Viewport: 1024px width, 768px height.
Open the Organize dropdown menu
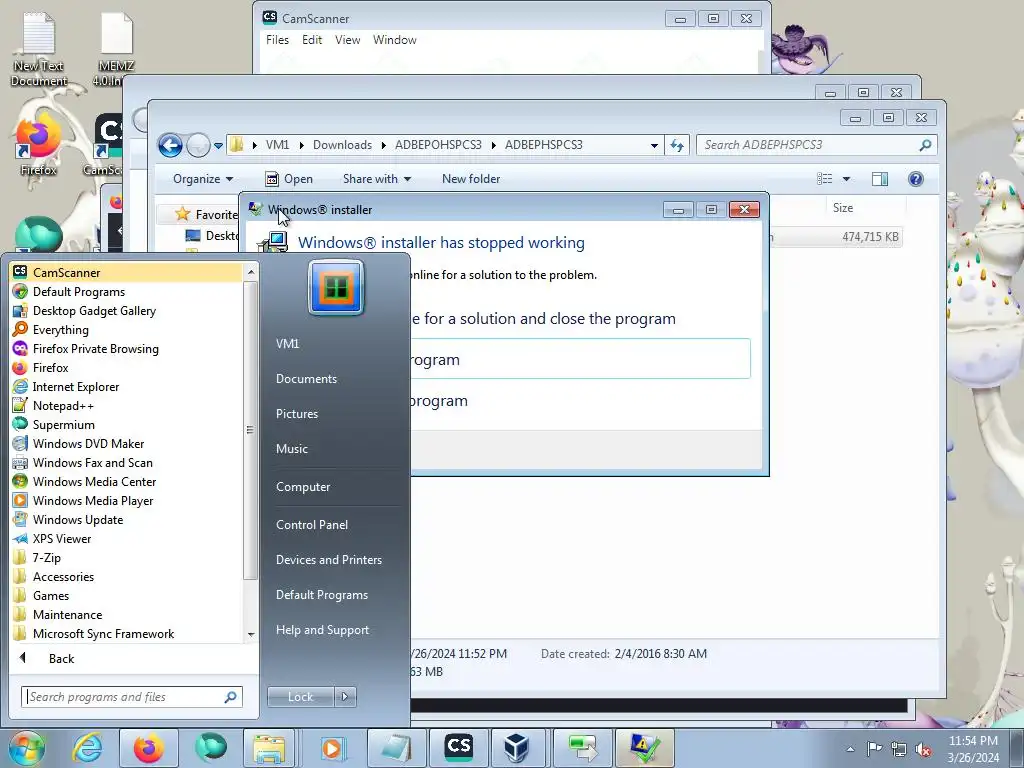pos(202,179)
